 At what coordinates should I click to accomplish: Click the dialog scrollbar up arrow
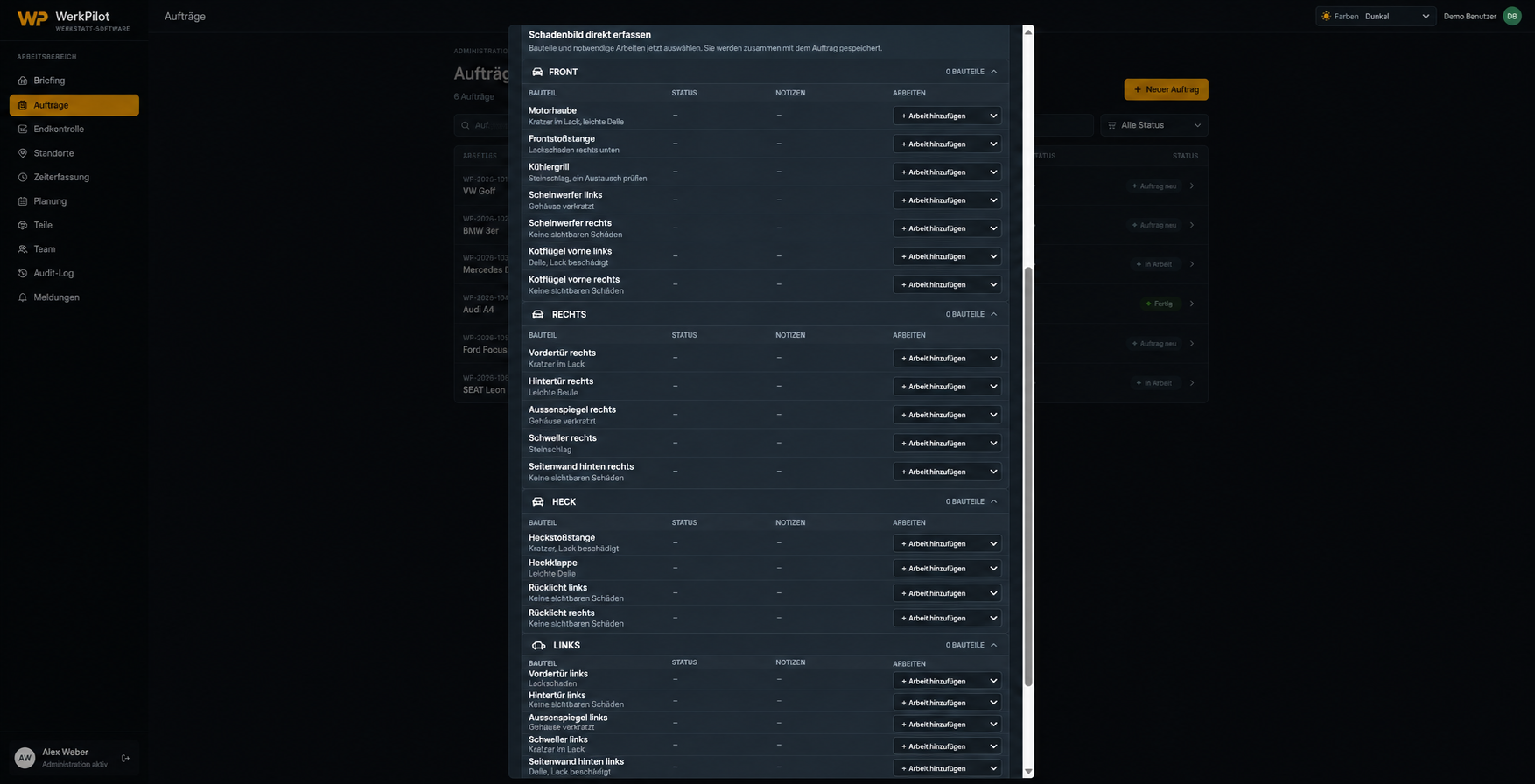(x=1028, y=31)
